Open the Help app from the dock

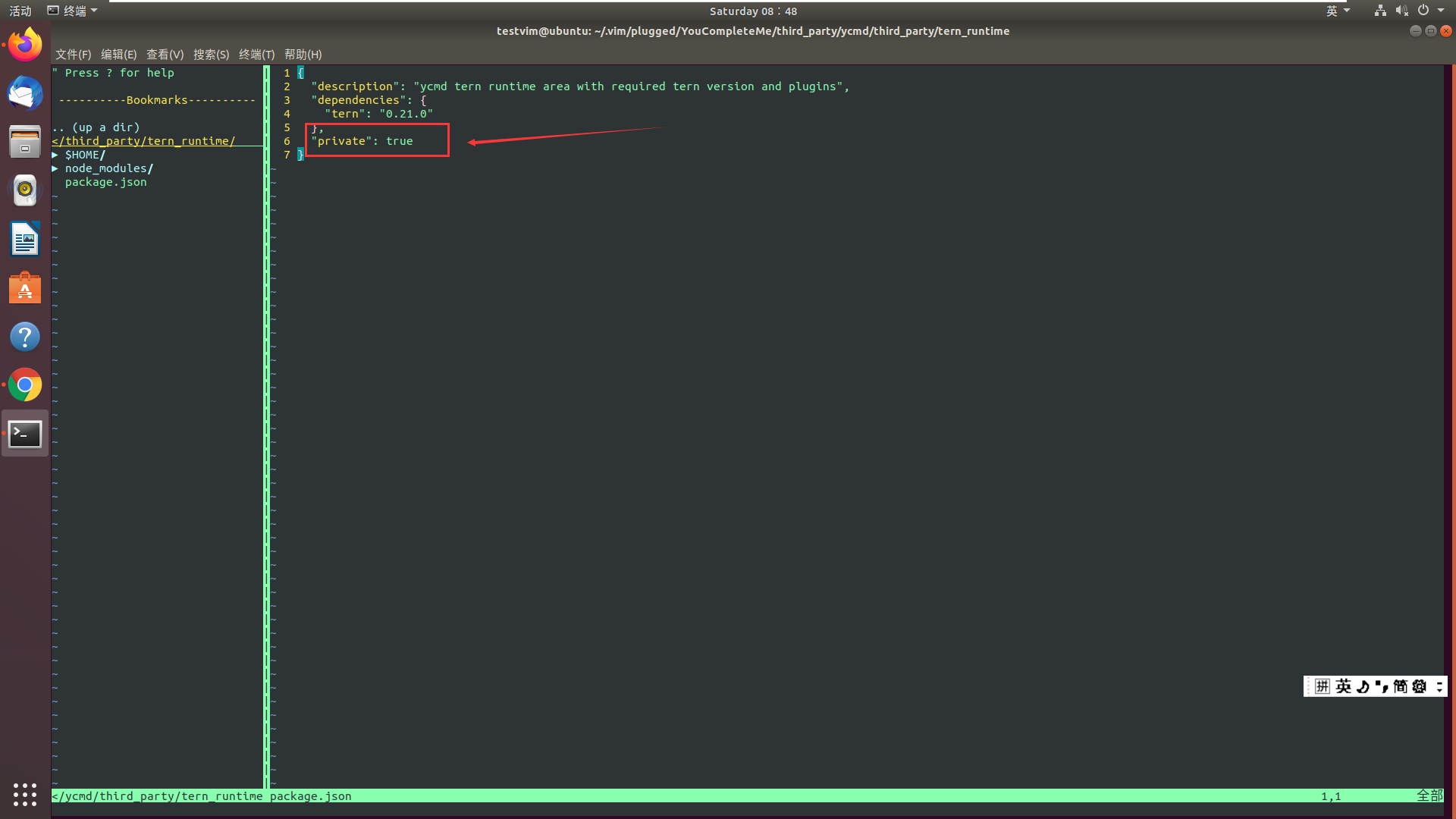click(x=25, y=337)
